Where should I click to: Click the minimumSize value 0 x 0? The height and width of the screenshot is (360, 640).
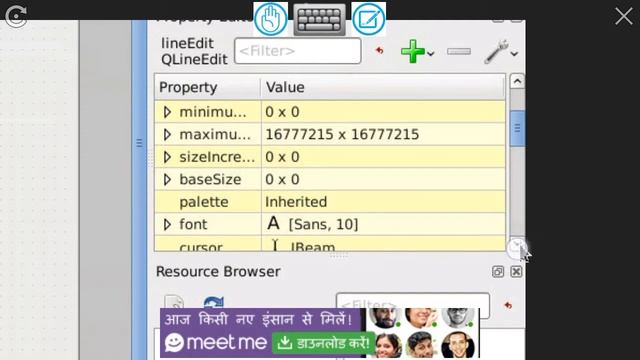(282, 112)
